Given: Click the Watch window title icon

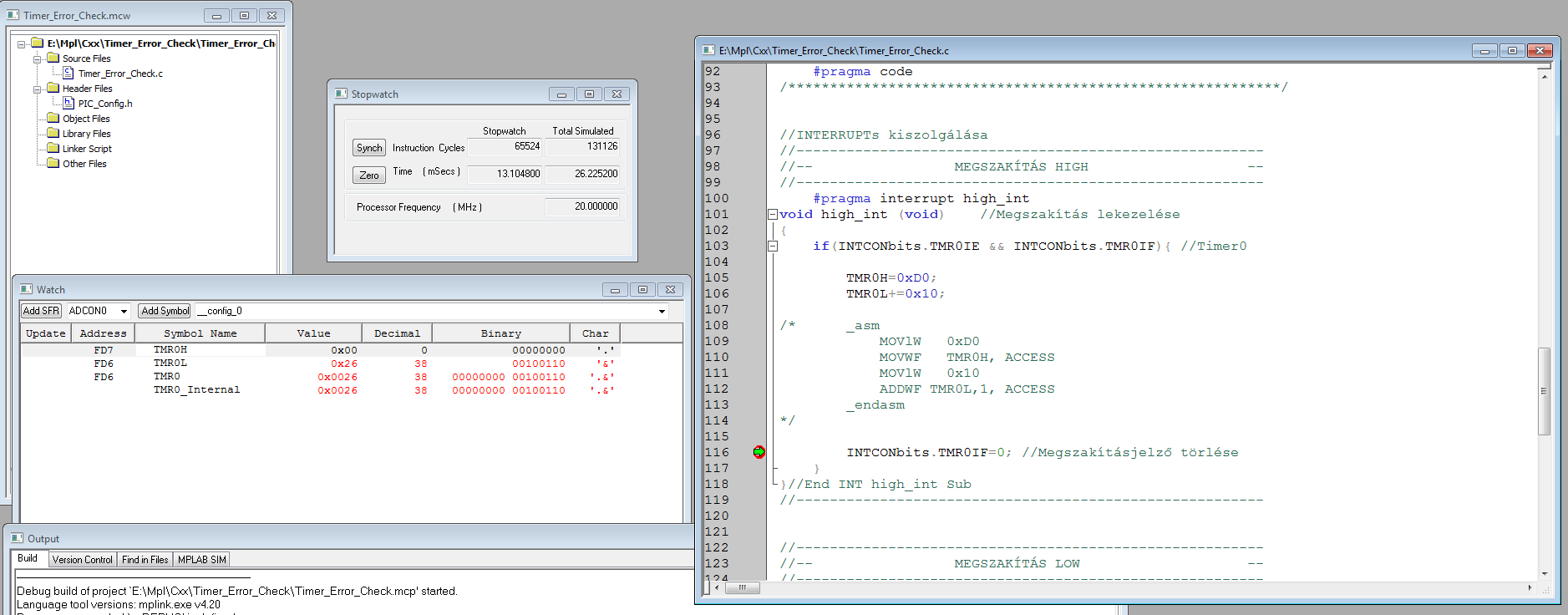Looking at the screenshot, I should tap(26, 289).
